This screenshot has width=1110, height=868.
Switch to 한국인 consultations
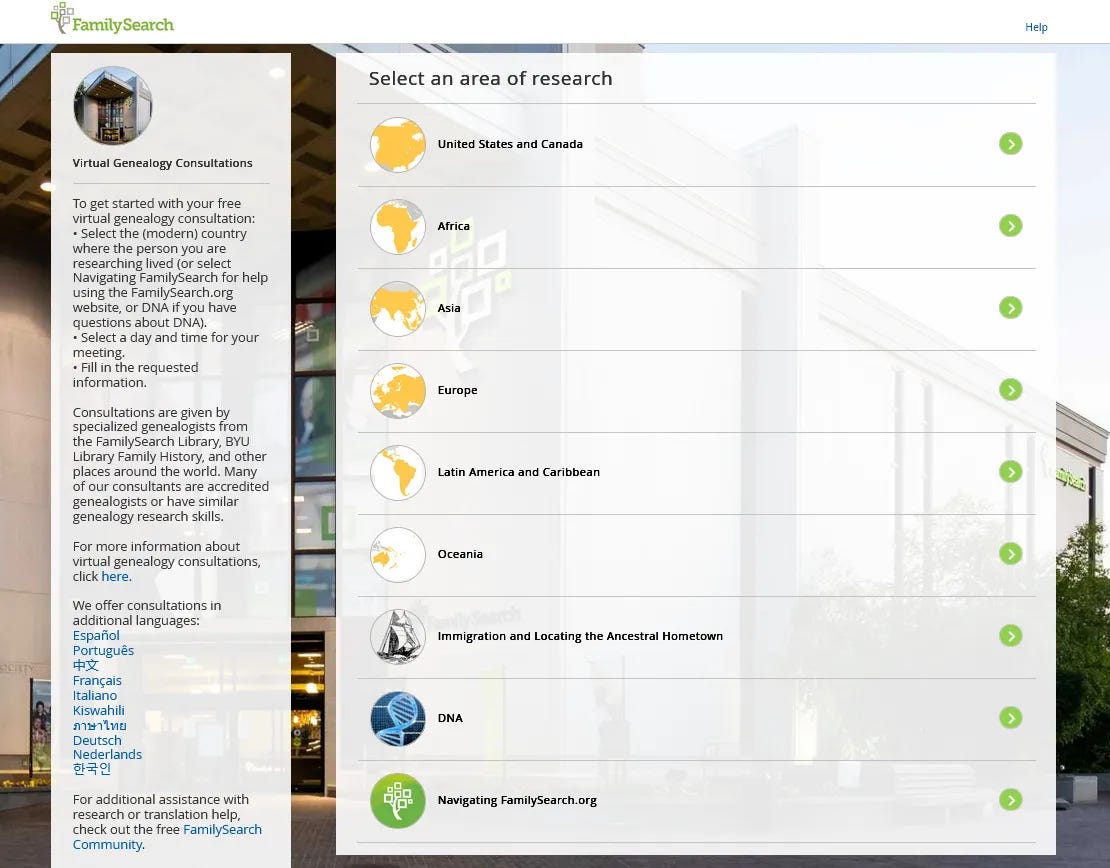pos(91,768)
